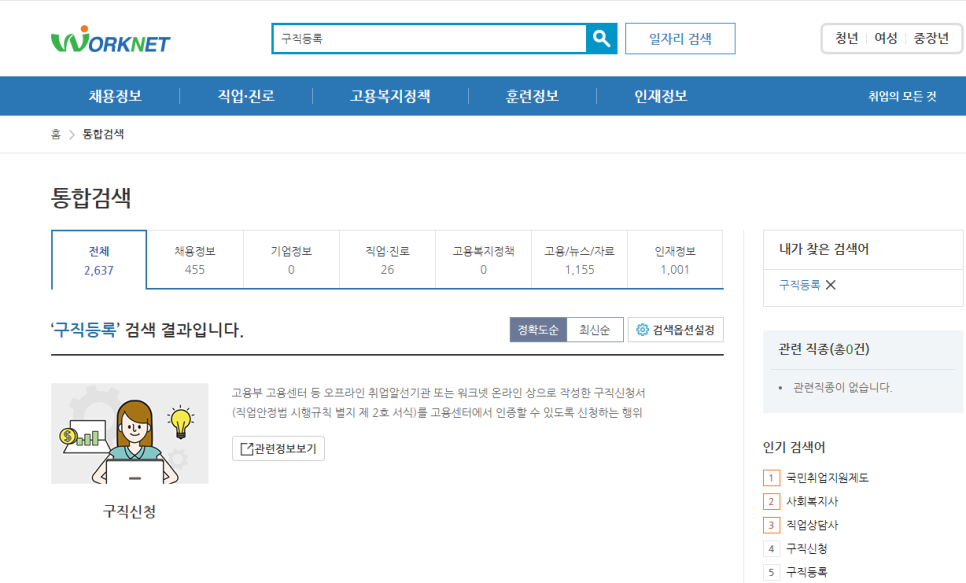Click the 일자리 검색 button
Image resolution: width=966 pixels, height=583 pixels.
pos(679,38)
